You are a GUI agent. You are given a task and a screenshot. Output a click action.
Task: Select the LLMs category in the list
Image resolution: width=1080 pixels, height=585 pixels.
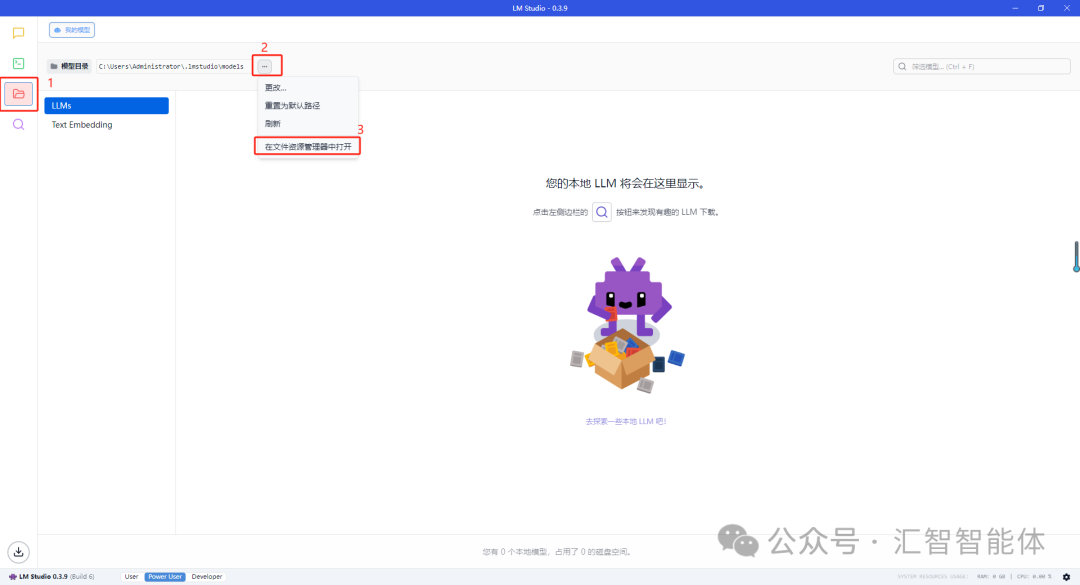(x=107, y=105)
